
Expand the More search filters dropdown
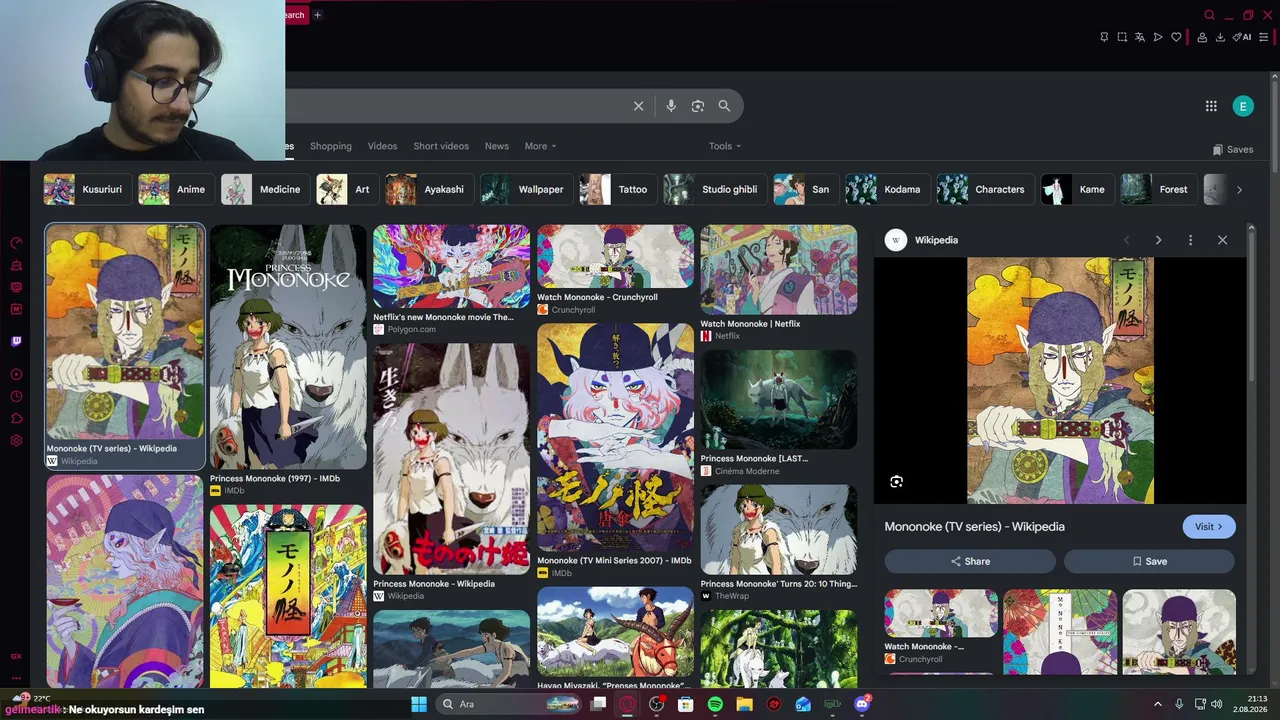pos(540,146)
